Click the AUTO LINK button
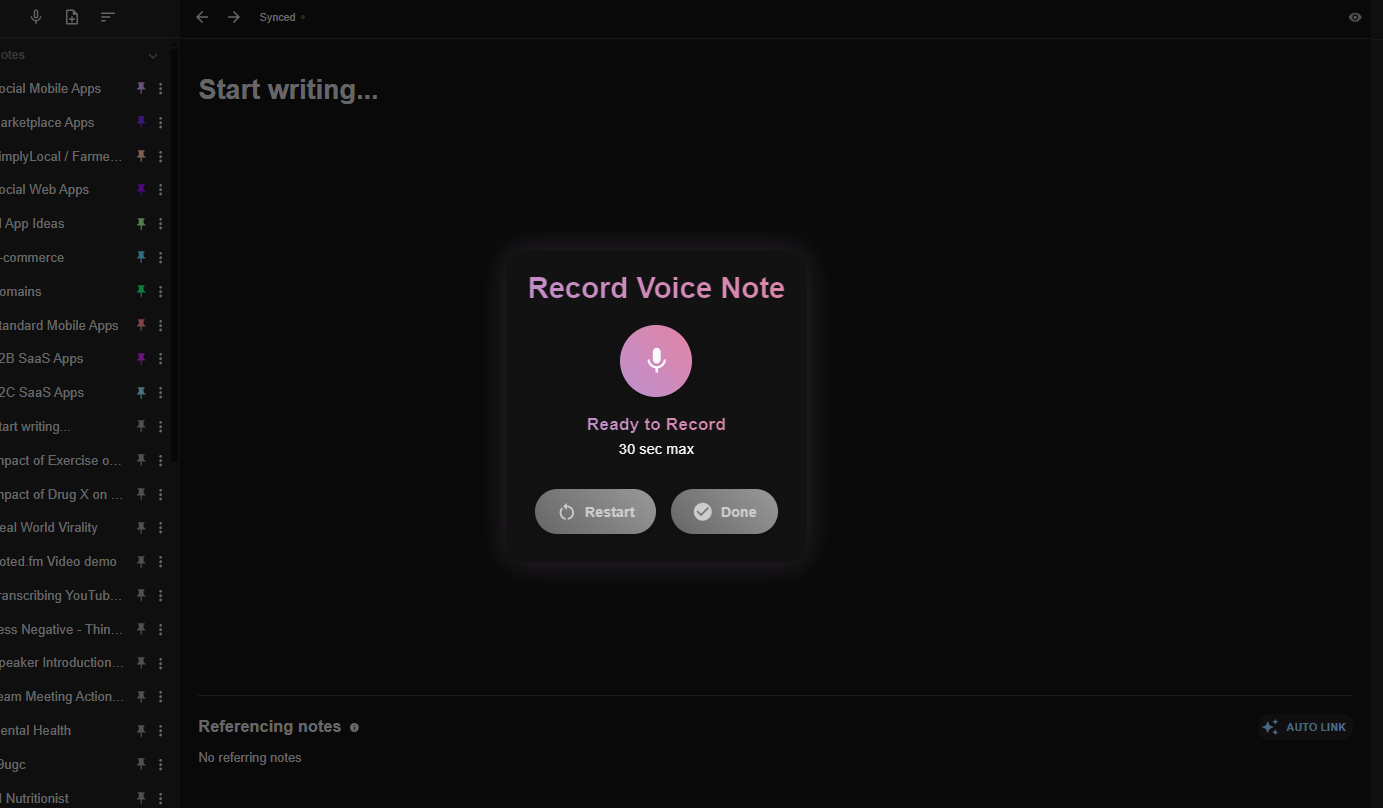Screen dimensions: 1383x808 (x=1305, y=727)
